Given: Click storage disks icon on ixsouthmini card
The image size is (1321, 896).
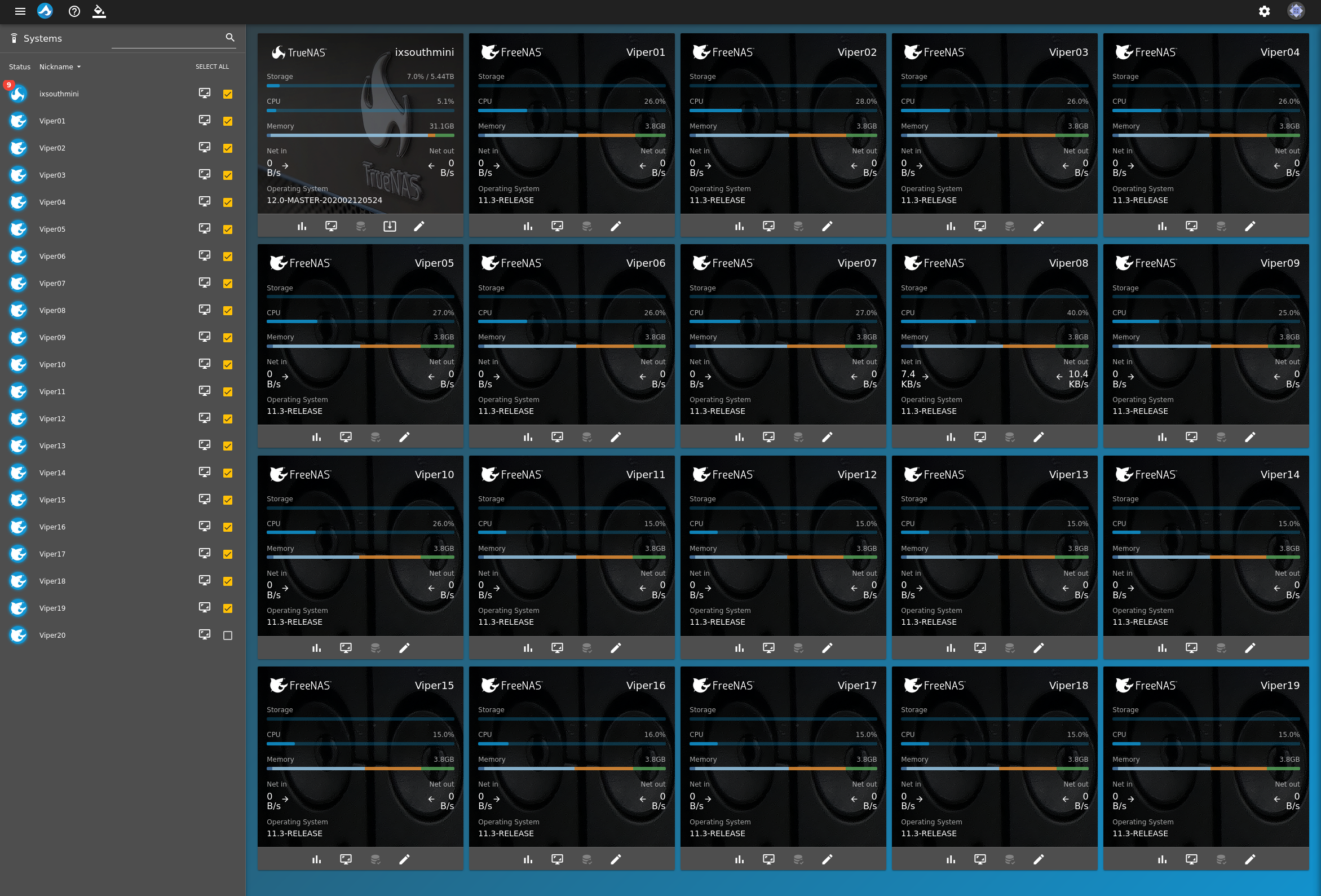Looking at the screenshot, I should point(361,226).
